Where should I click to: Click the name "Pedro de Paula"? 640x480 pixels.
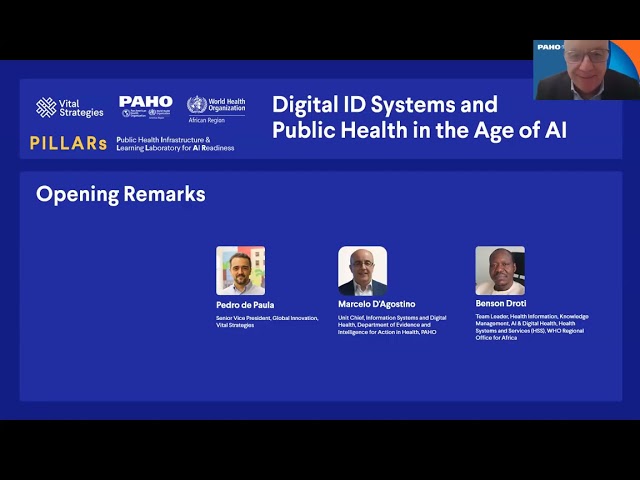point(245,305)
